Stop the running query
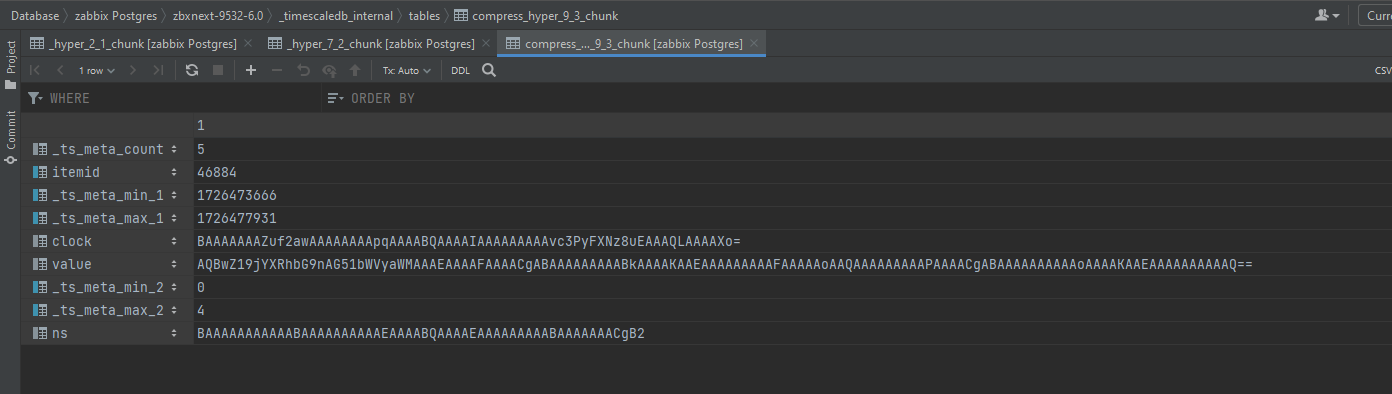The height and width of the screenshot is (394, 1392). tap(217, 70)
